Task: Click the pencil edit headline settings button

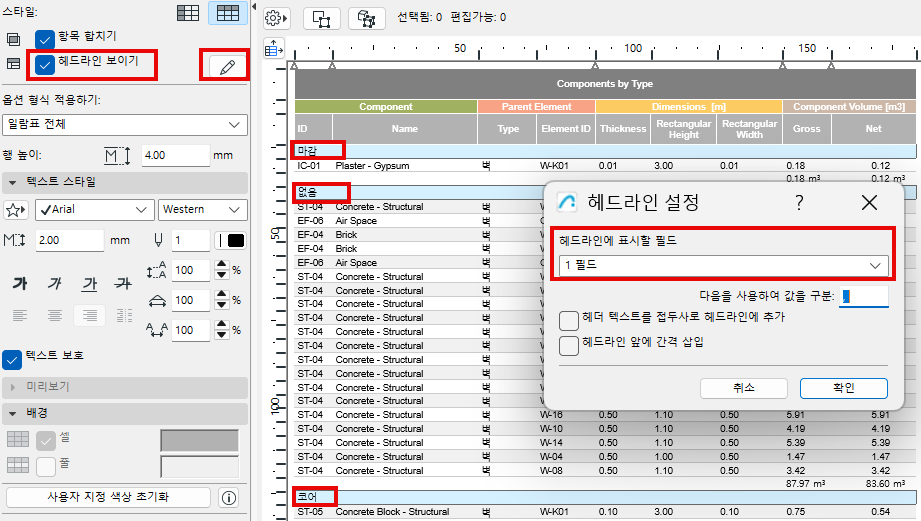Action: point(227,67)
